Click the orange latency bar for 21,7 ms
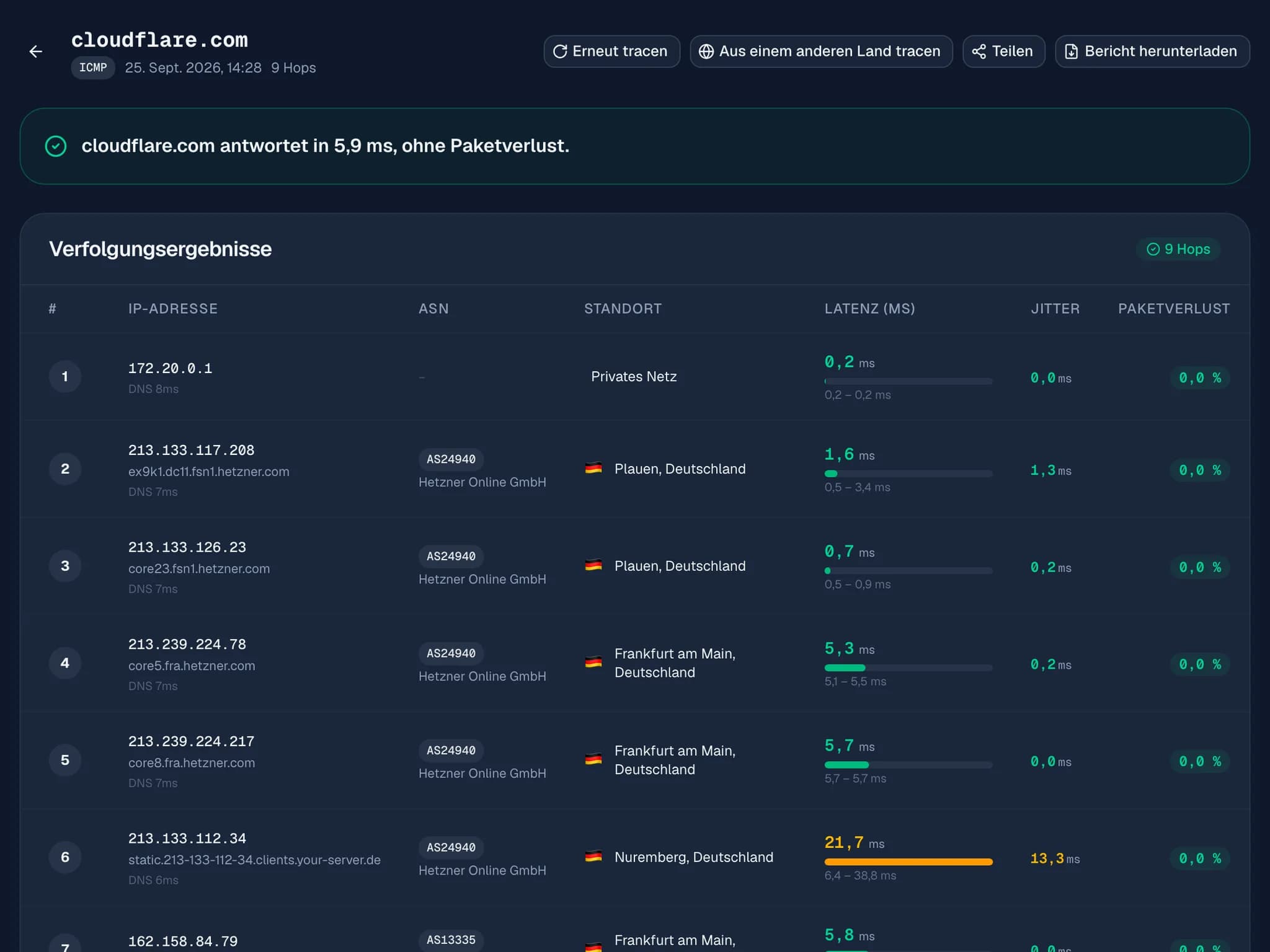The height and width of the screenshot is (952, 1270). [908, 862]
